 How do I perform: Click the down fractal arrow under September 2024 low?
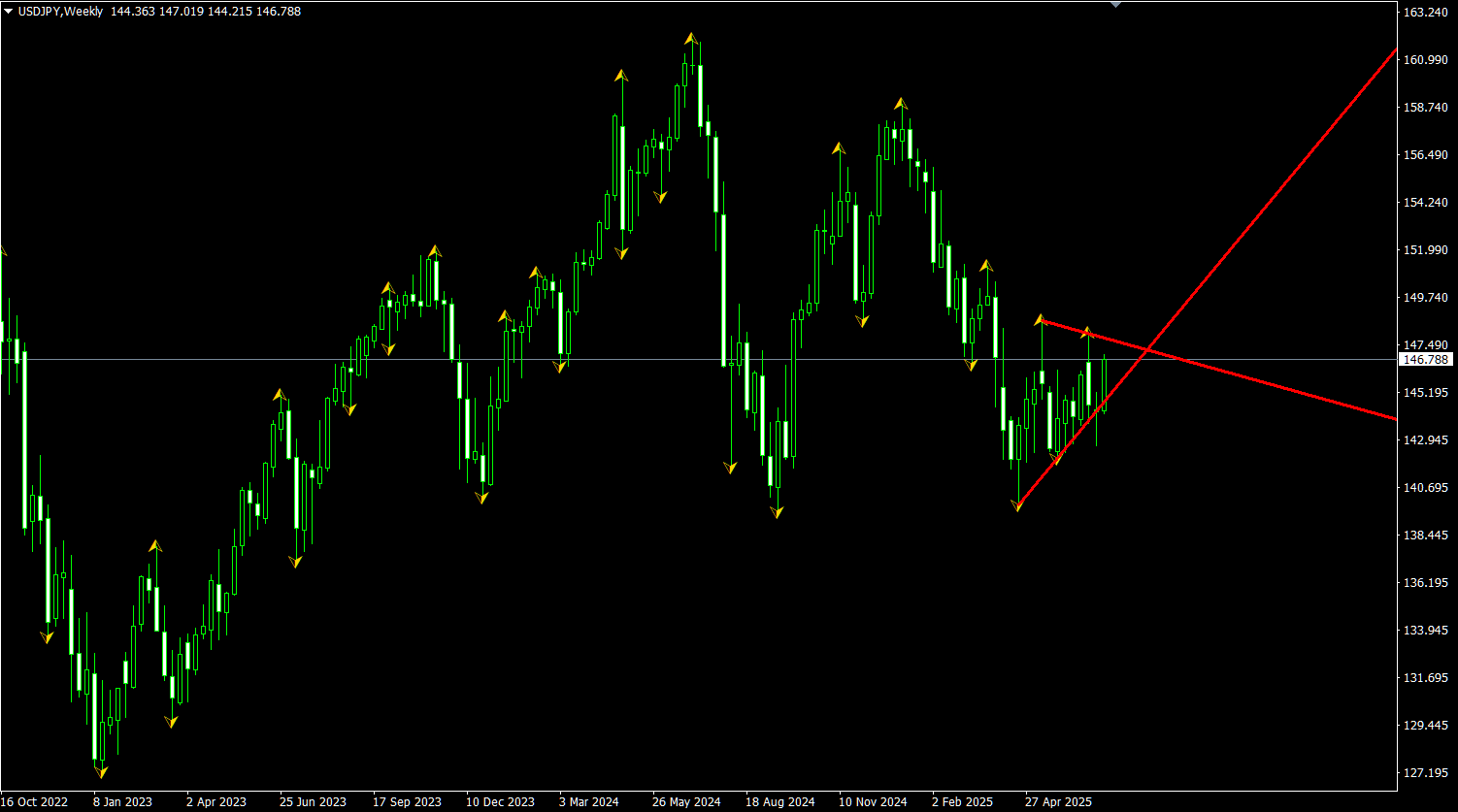point(777,512)
